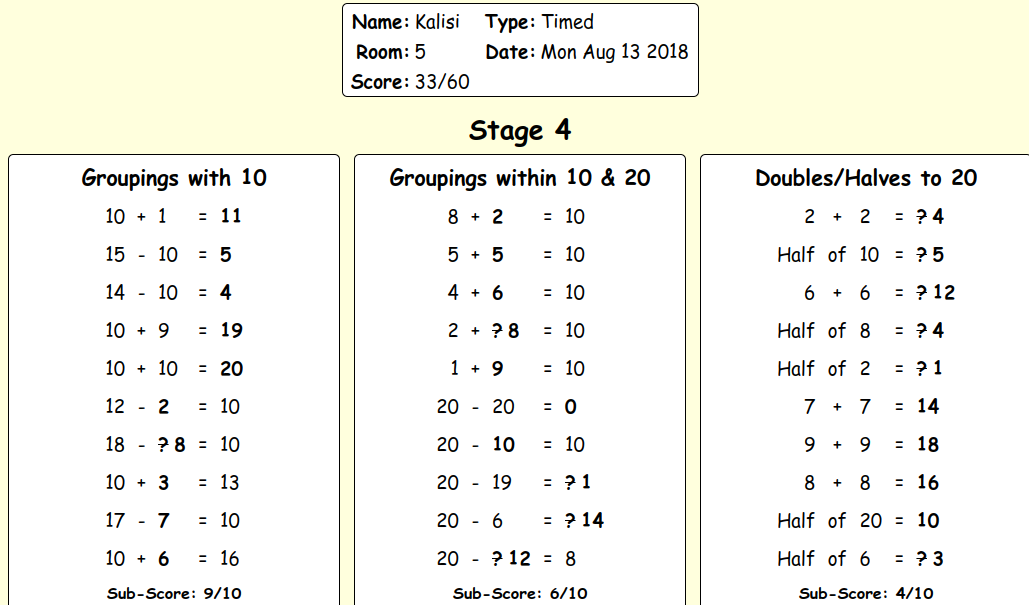The width and height of the screenshot is (1029, 605).
Task: Click the question mark in the 6 + 6 row
Action: [x=922, y=293]
